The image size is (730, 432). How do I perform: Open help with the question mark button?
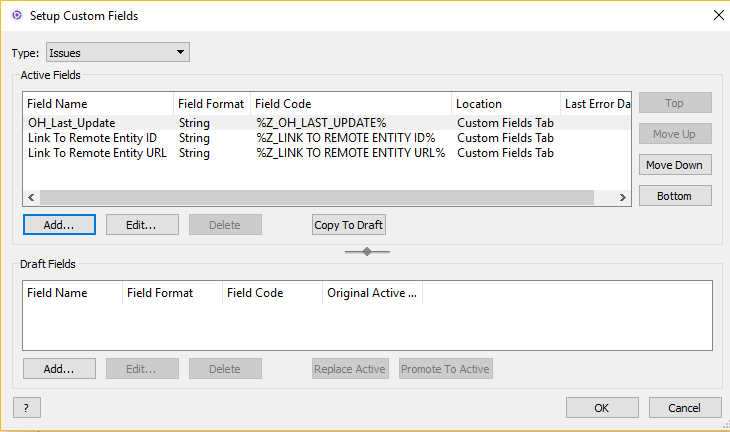(x=26, y=408)
